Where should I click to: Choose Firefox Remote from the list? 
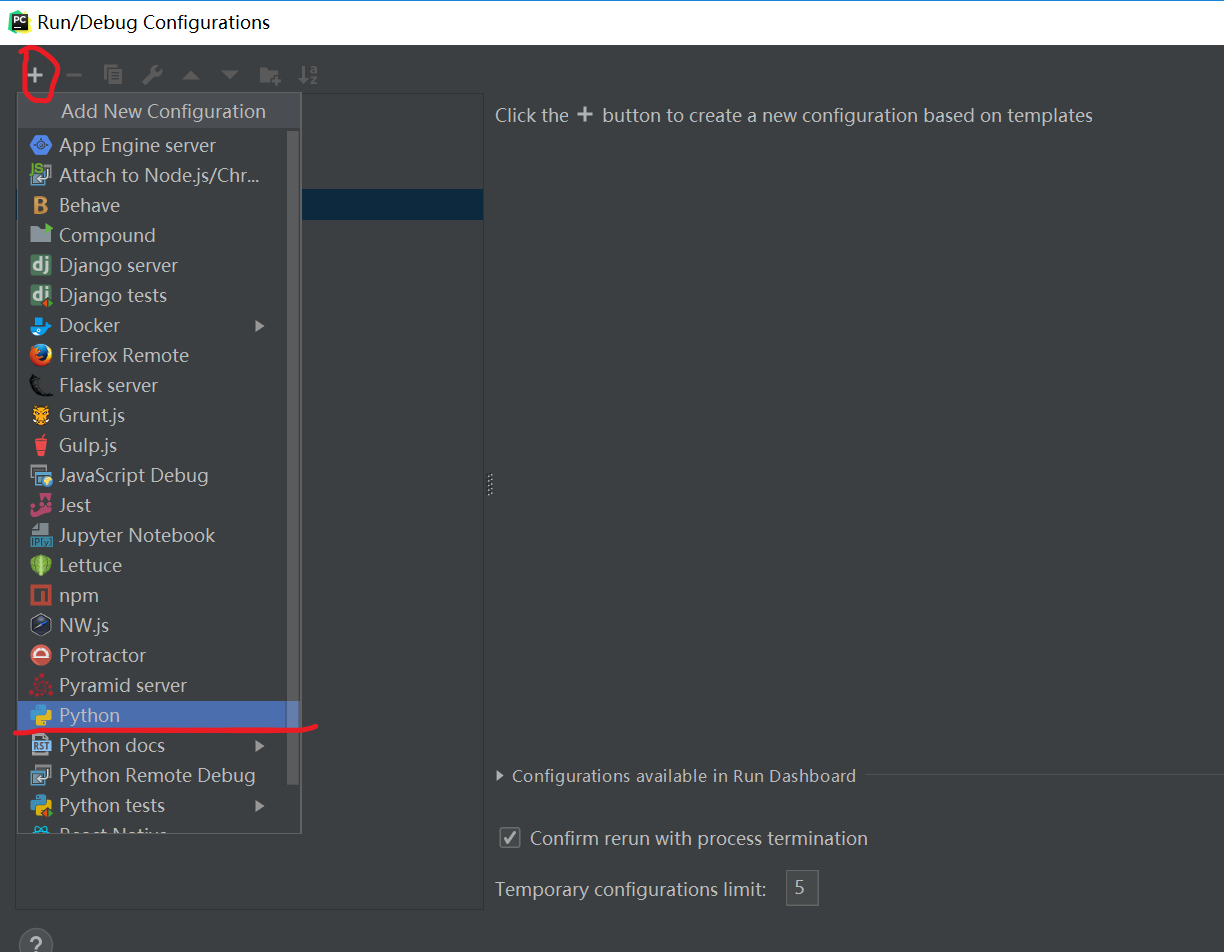click(152, 355)
